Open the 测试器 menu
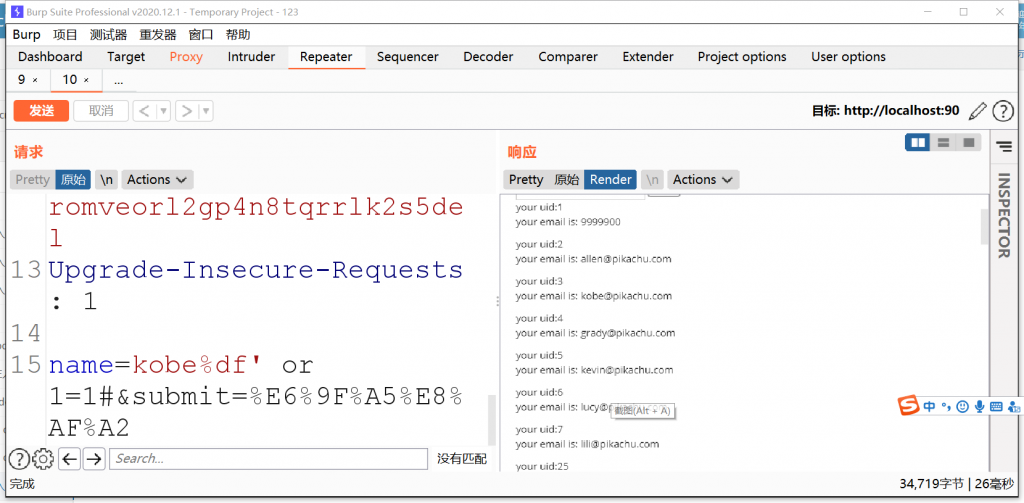1024x503 pixels. (x=108, y=34)
